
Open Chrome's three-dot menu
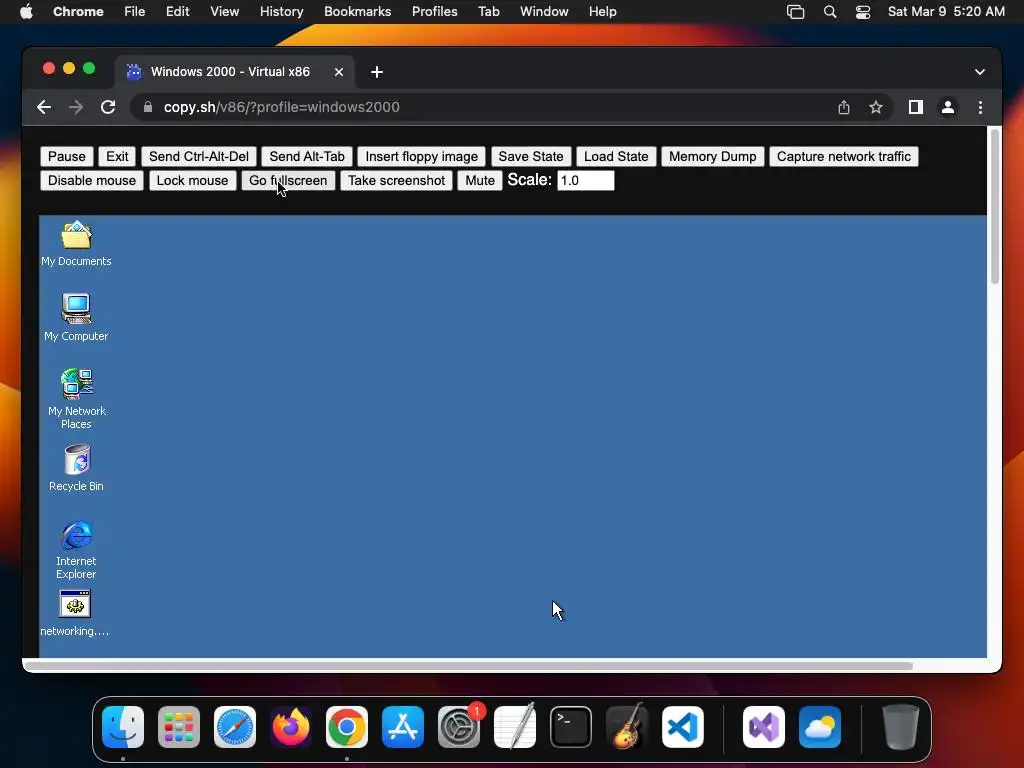click(980, 107)
